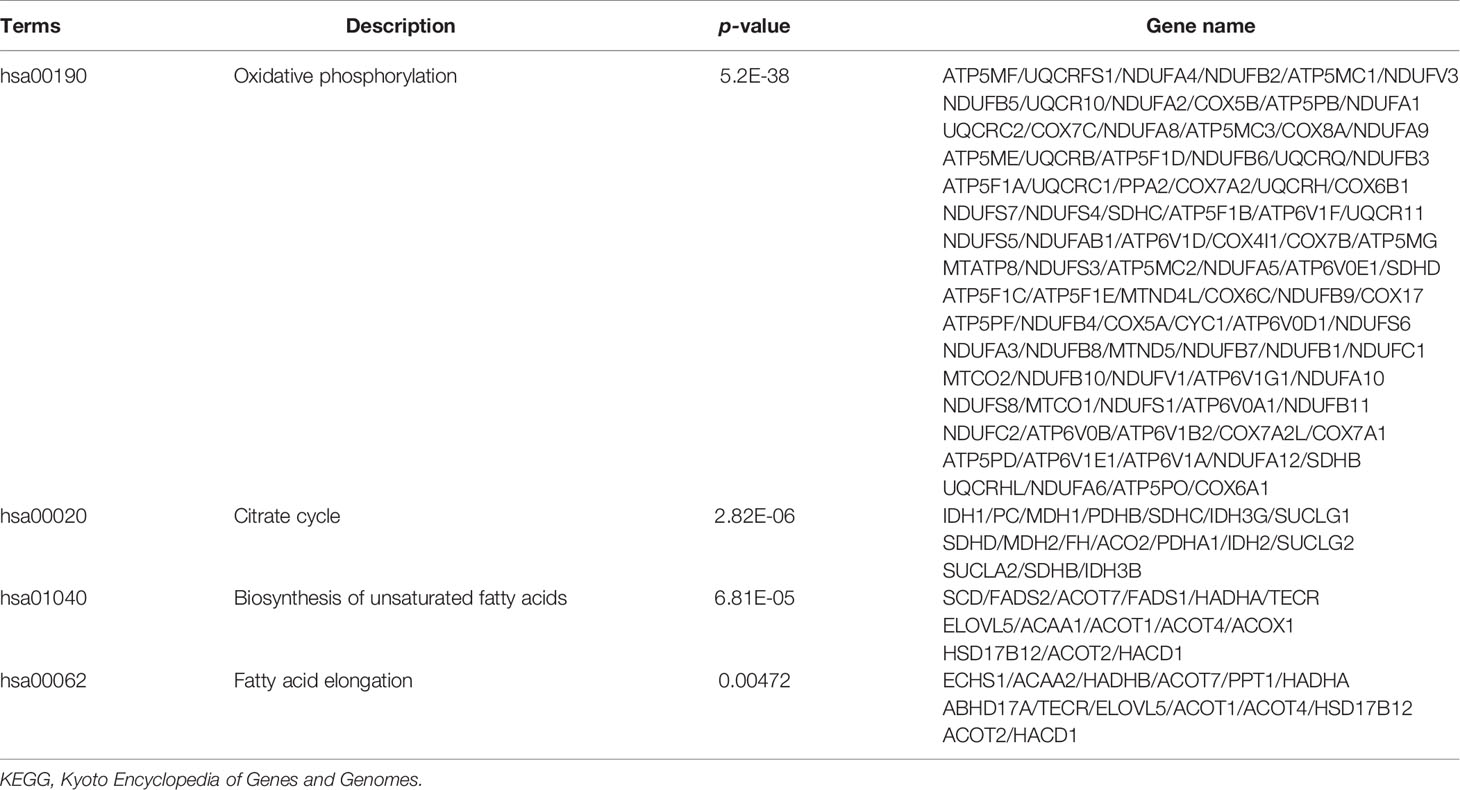The height and width of the screenshot is (790, 1460).
Task: Click the ATP5MF gene name line
Action: point(1200,76)
